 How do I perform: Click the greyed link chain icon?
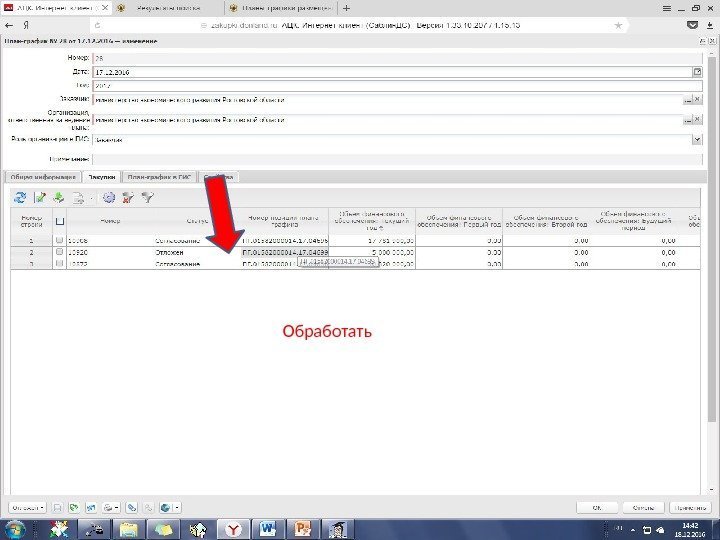[x=148, y=508]
